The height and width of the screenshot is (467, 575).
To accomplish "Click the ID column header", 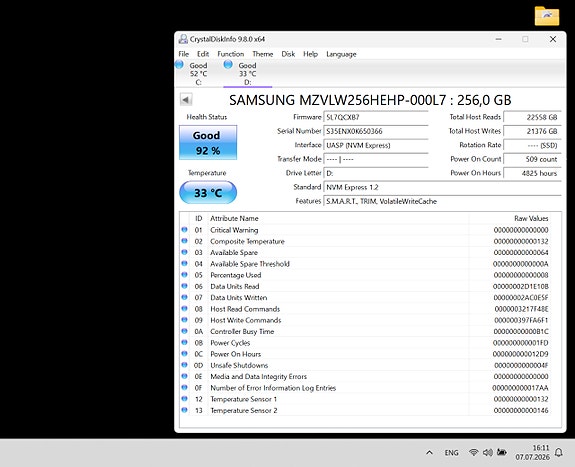I will pyautogui.click(x=198, y=218).
